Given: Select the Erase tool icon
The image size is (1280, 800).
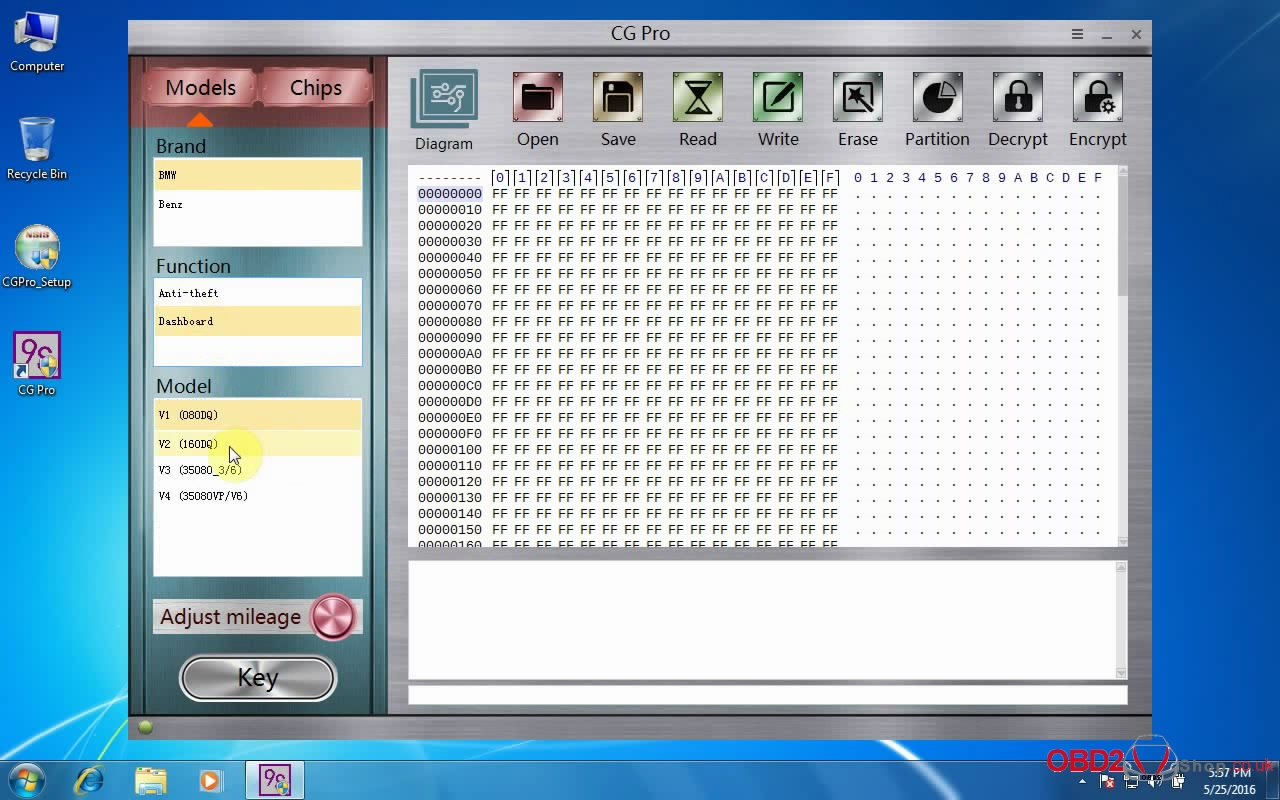Looking at the screenshot, I should point(857,98).
